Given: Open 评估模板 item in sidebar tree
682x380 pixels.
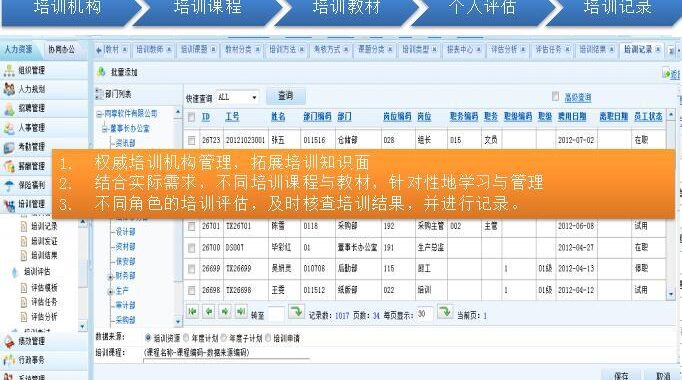Looking at the screenshot, I should (x=40, y=287).
